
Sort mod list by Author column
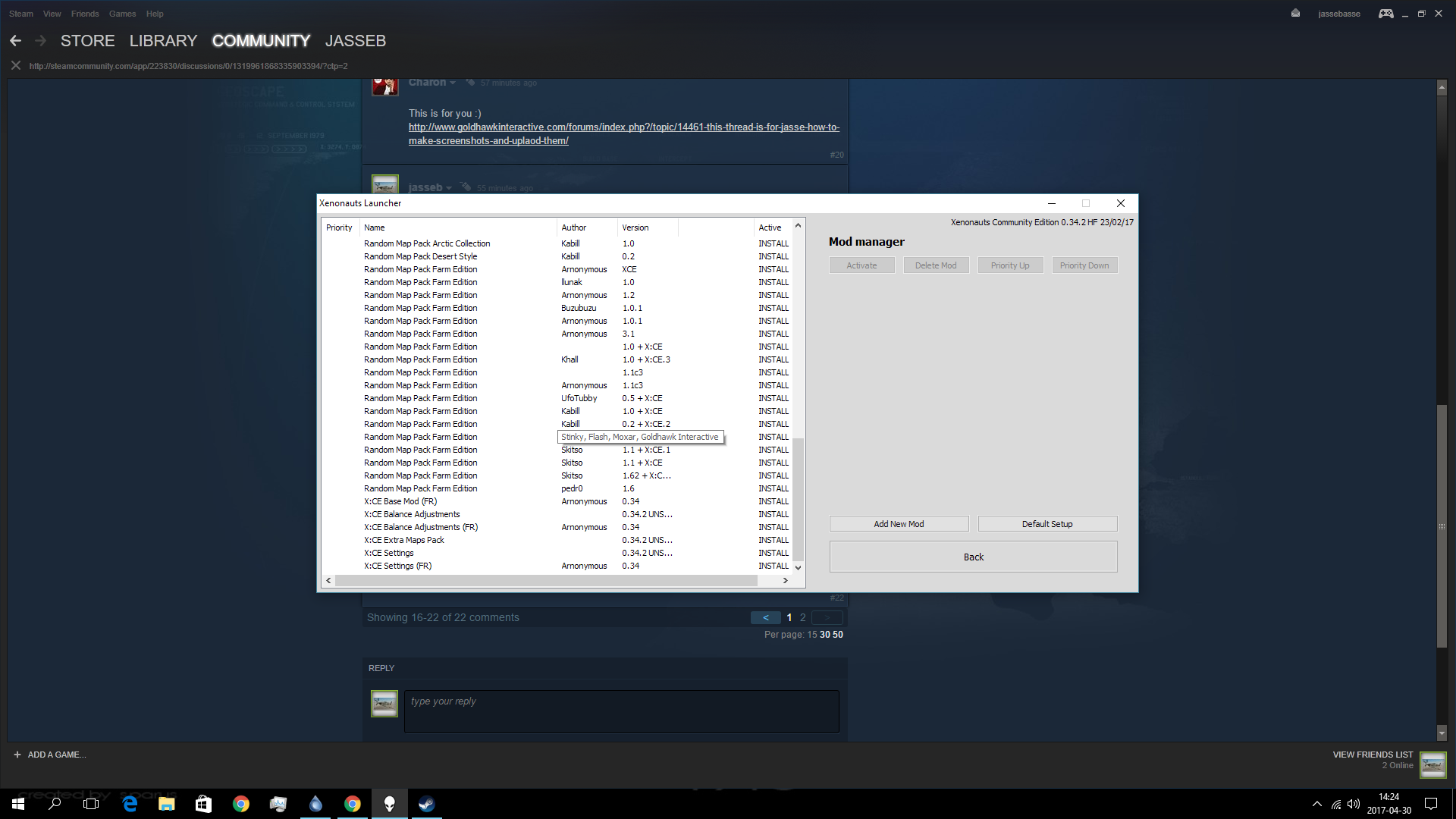[587, 227]
